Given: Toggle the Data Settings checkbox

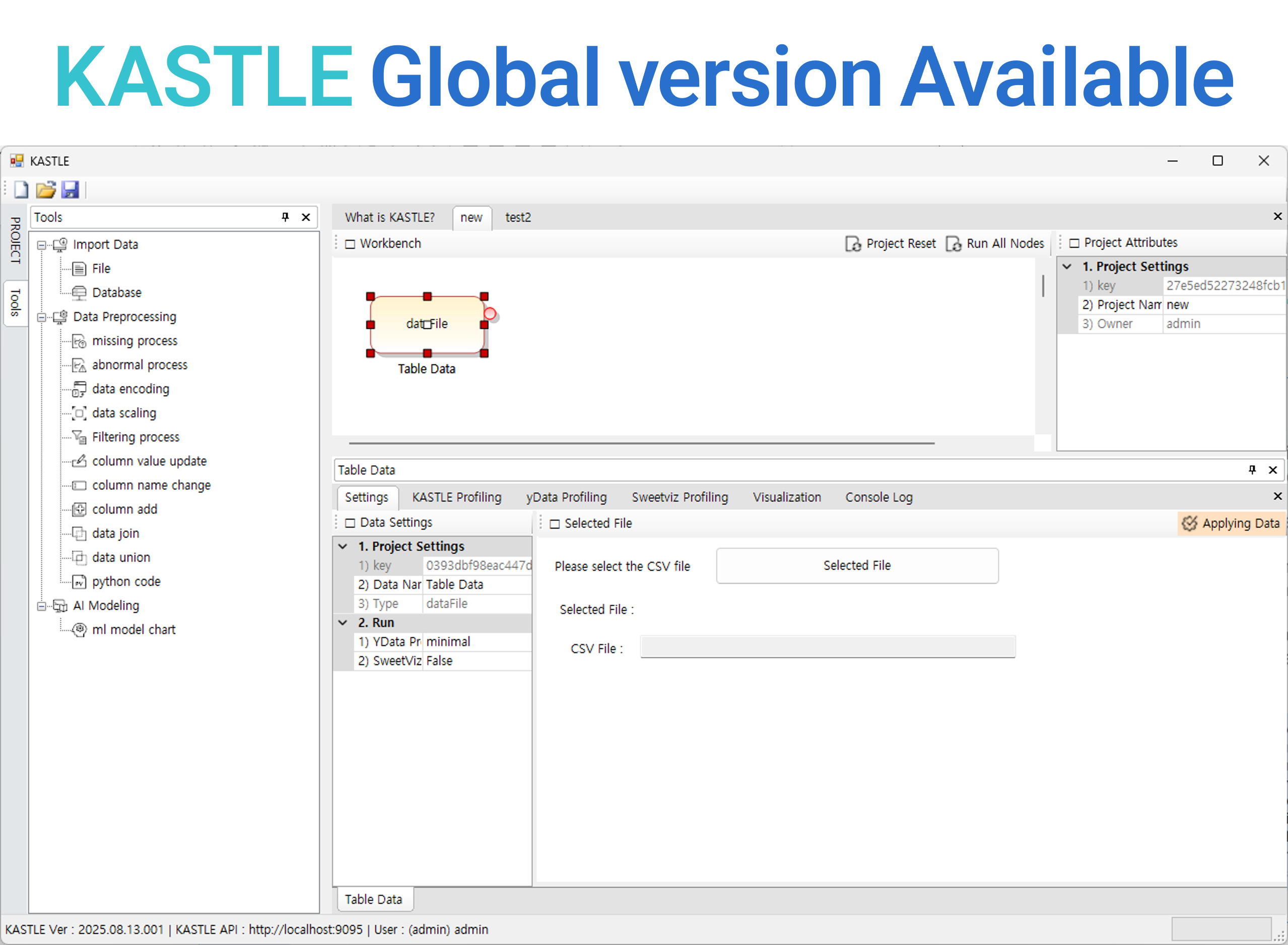Looking at the screenshot, I should click(x=350, y=523).
